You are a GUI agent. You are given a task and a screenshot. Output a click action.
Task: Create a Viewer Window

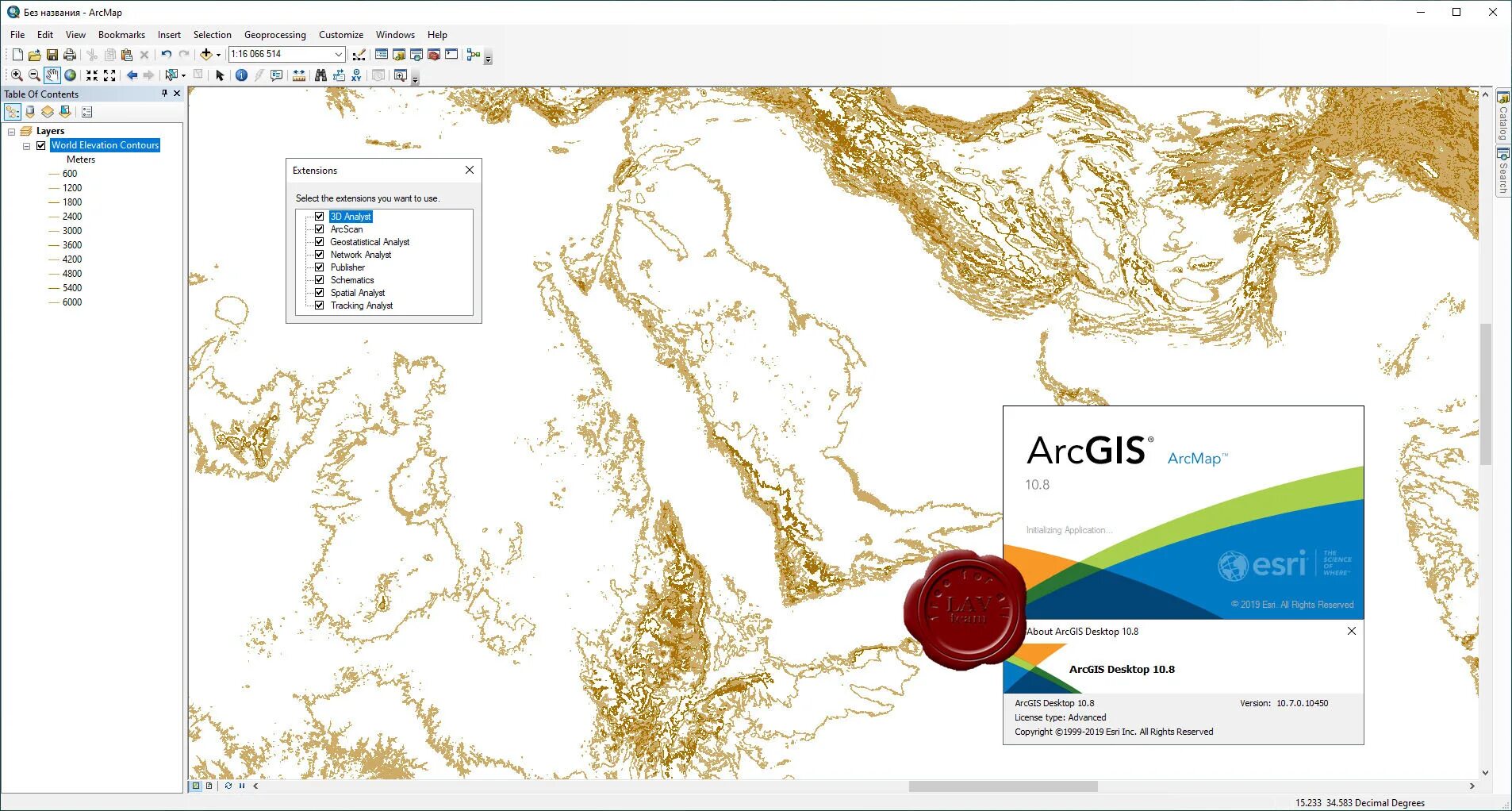pyautogui.click(x=401, y=75)
